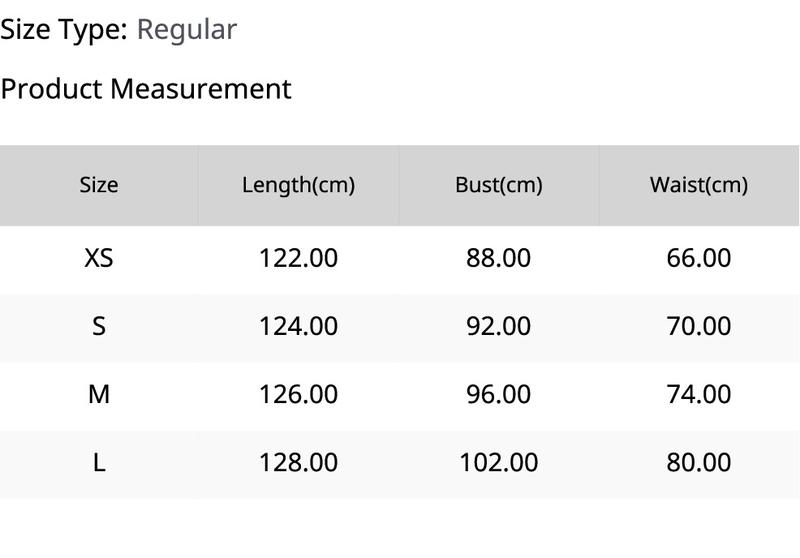
Task: Click the Bust(cm) column header
Action: pos(498,185)
